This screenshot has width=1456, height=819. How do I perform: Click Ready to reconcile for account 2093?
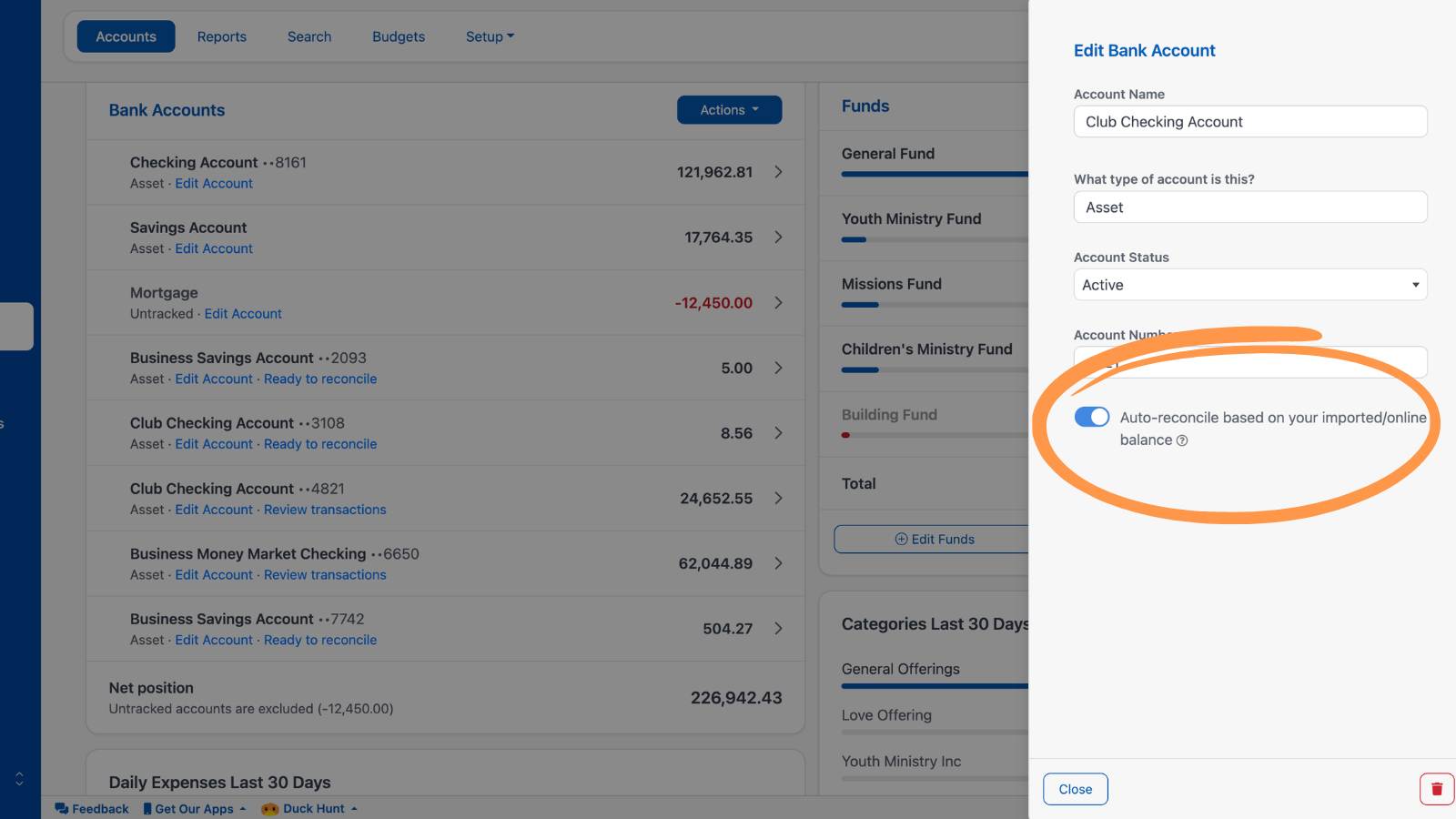[320, 379]
